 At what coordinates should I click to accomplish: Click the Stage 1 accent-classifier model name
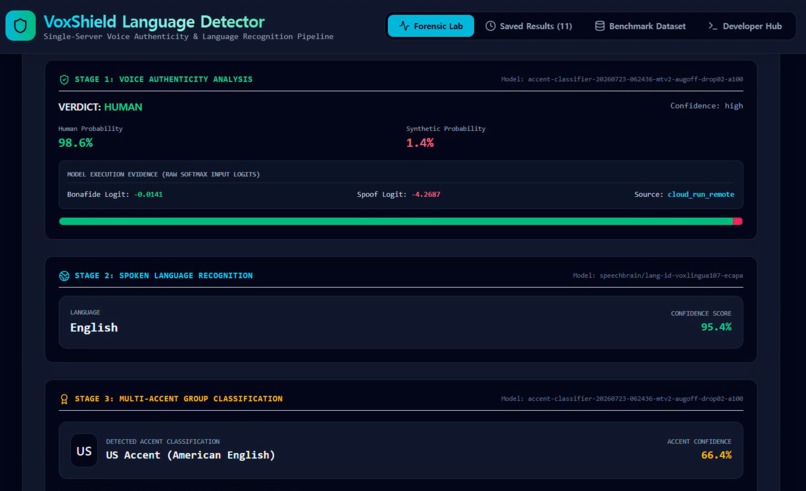(635, 79)
